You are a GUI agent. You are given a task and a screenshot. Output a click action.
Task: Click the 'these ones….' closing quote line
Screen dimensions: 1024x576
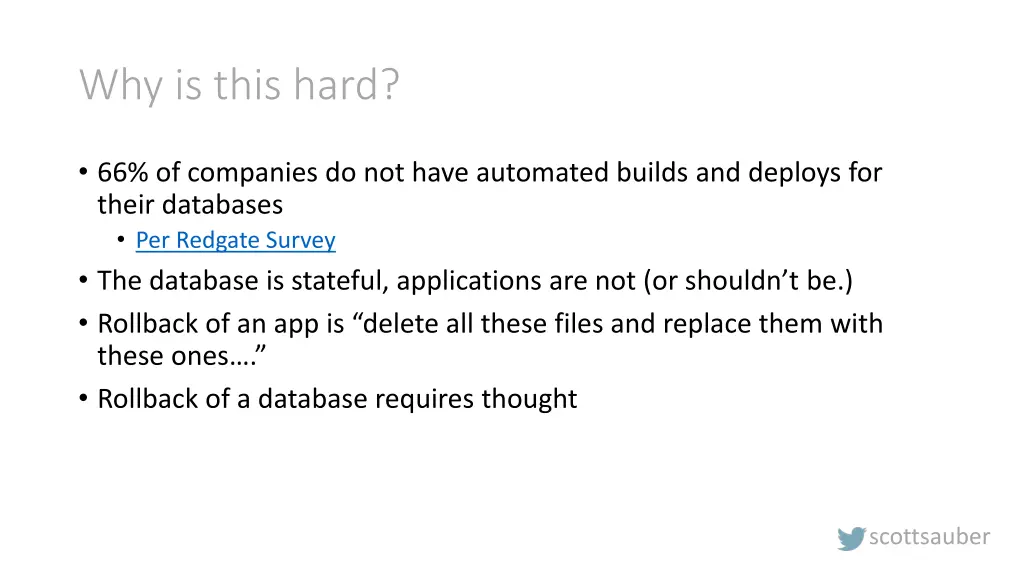pos(182,356)
